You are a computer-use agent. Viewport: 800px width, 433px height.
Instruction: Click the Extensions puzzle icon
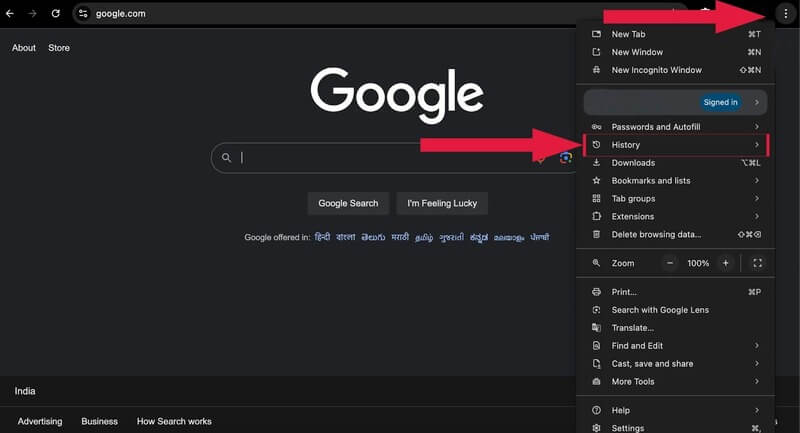coord(596,216)
